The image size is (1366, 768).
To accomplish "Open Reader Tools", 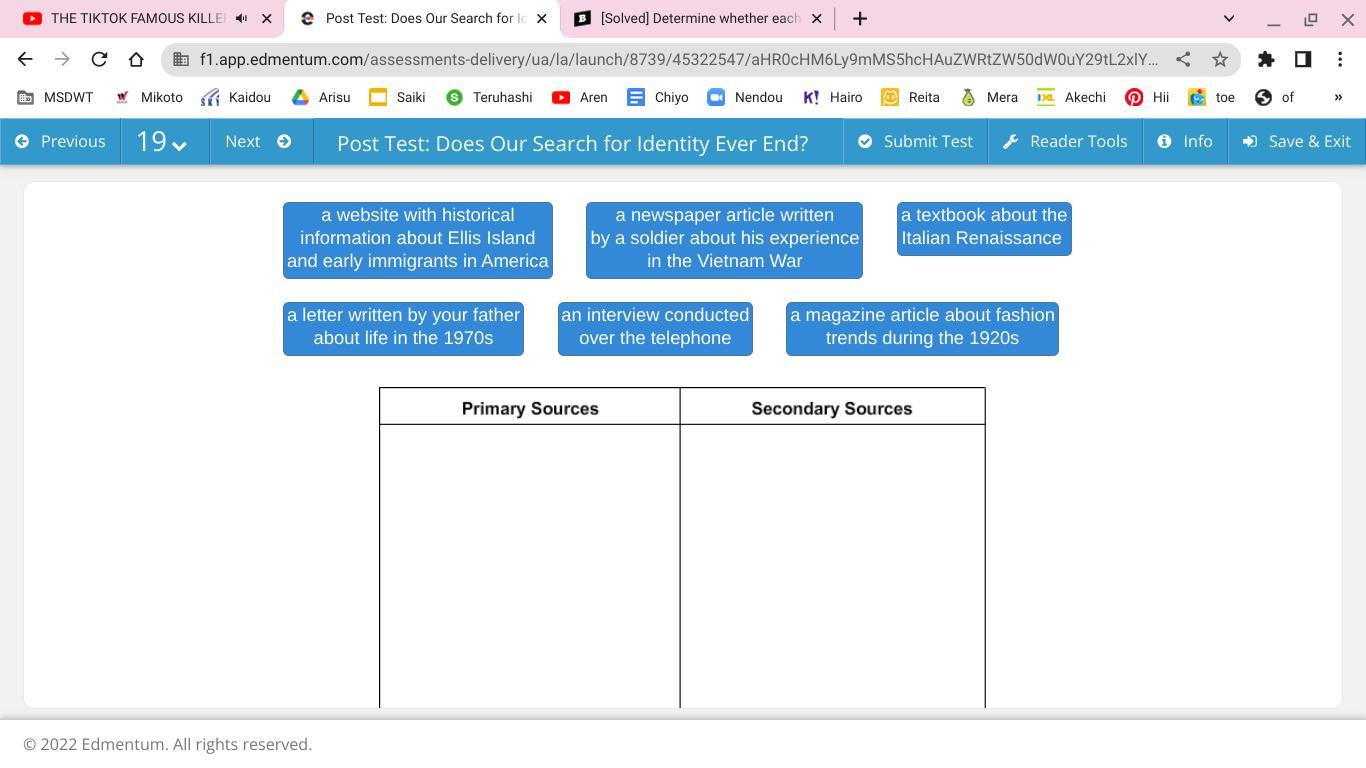I will [x=1065, y=141].
